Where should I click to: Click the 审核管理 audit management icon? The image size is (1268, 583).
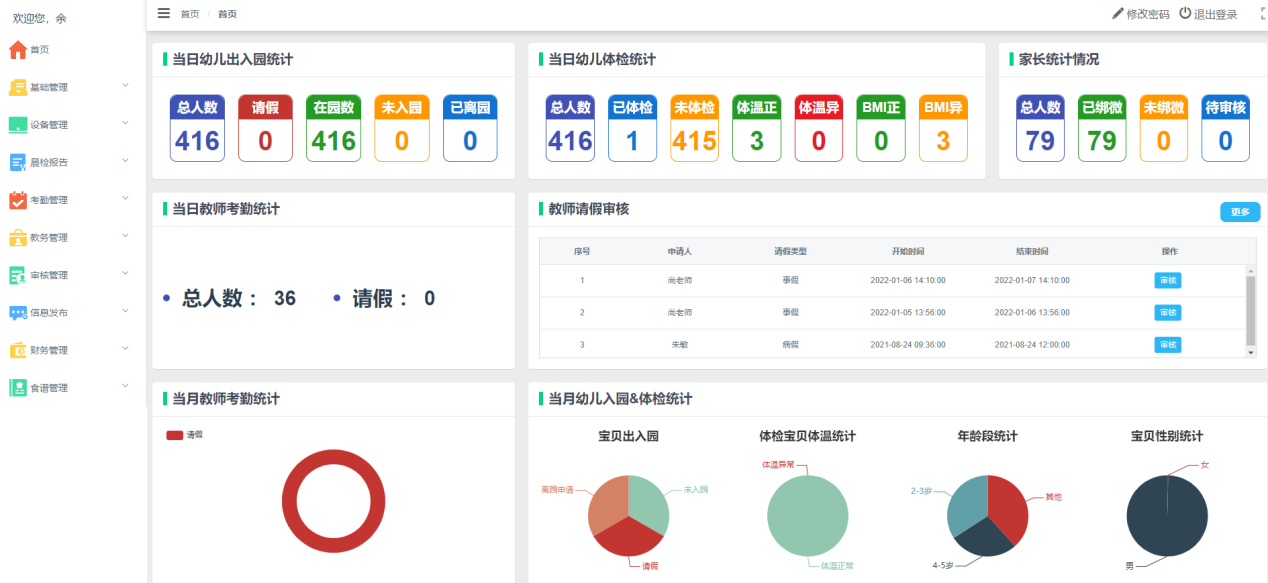[x=17, y=273]
